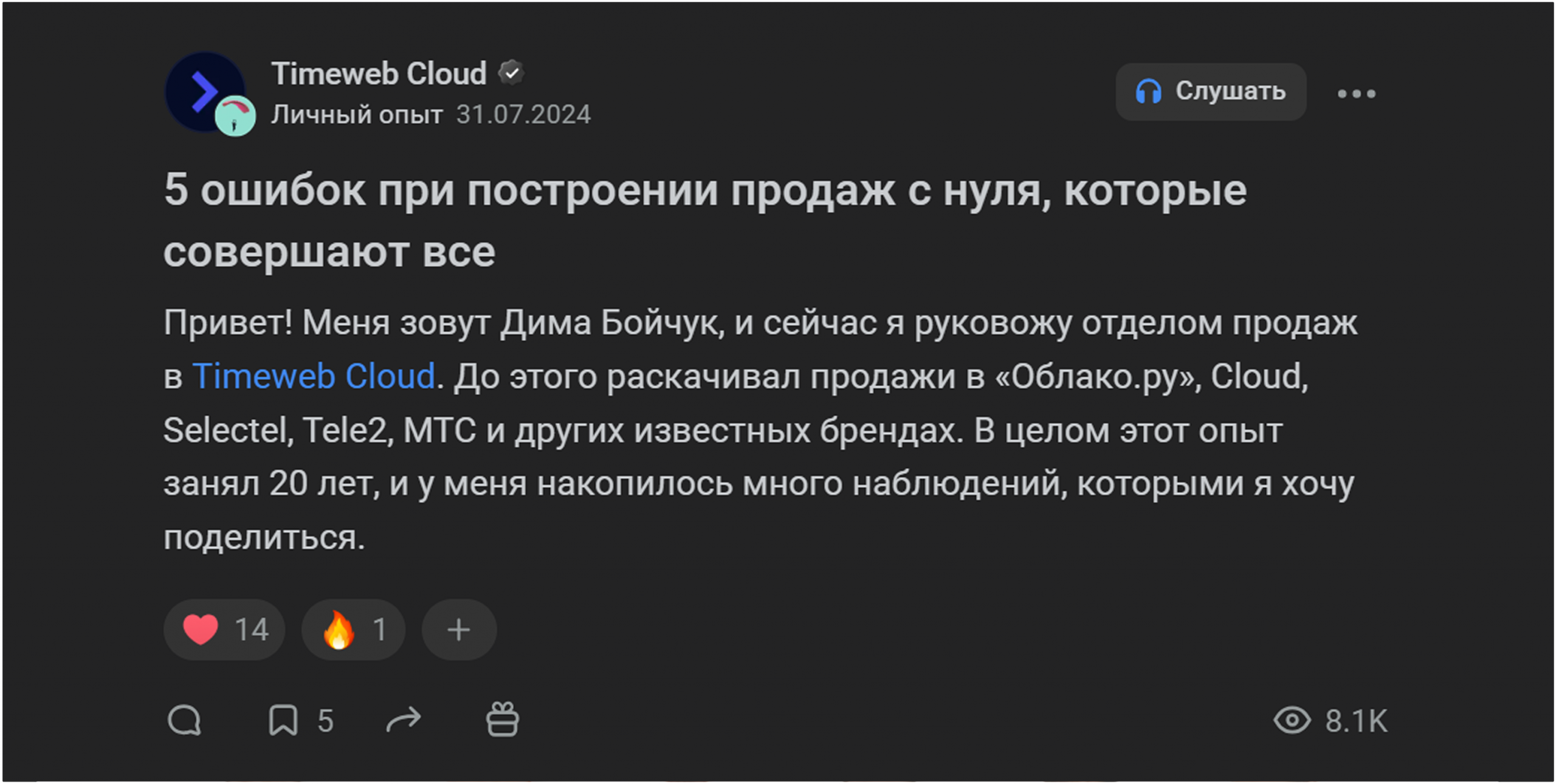Open the Личный опыт category

click(357, 114)
